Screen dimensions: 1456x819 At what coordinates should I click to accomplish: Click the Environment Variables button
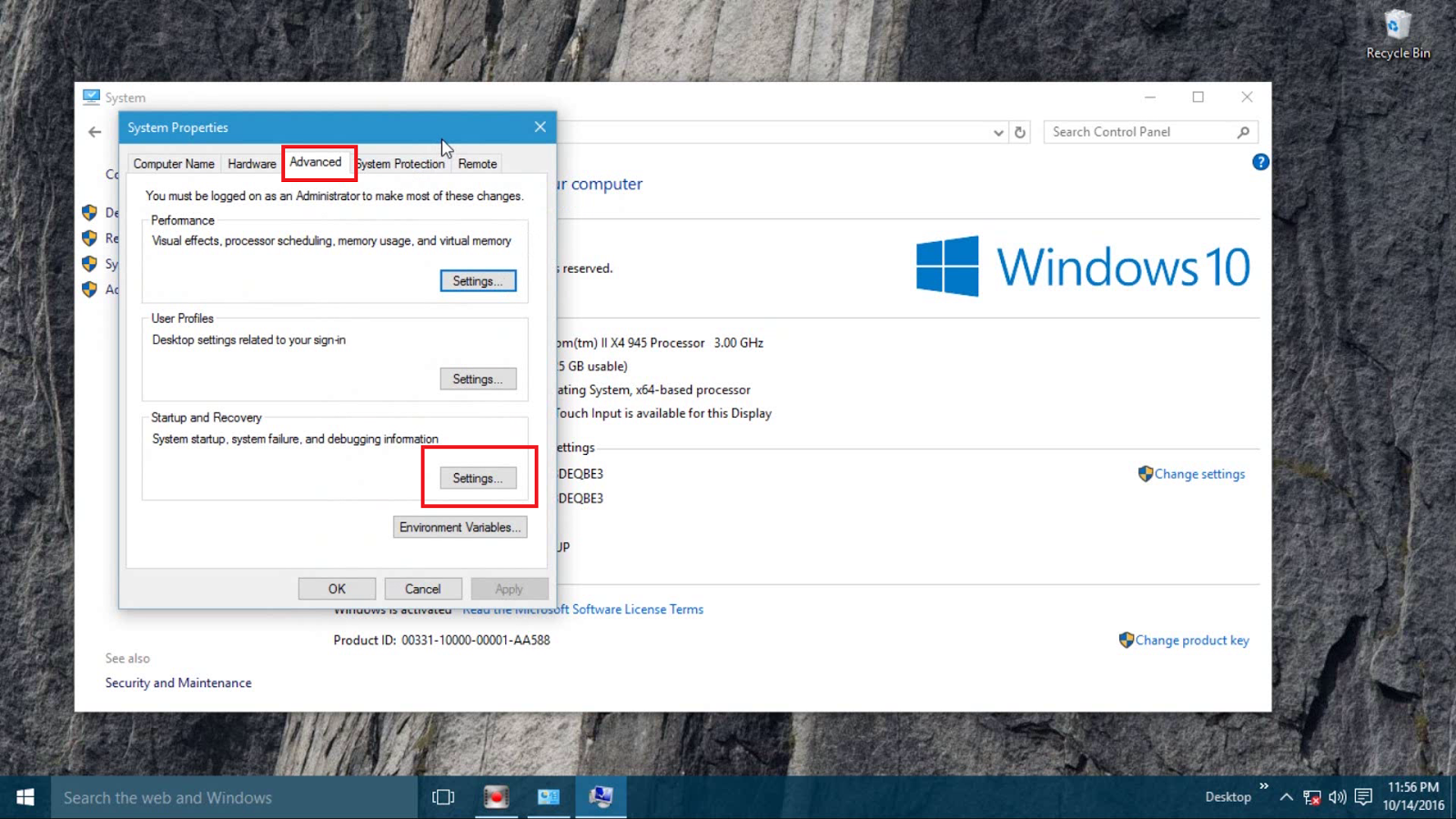click(x=460, y=527)
